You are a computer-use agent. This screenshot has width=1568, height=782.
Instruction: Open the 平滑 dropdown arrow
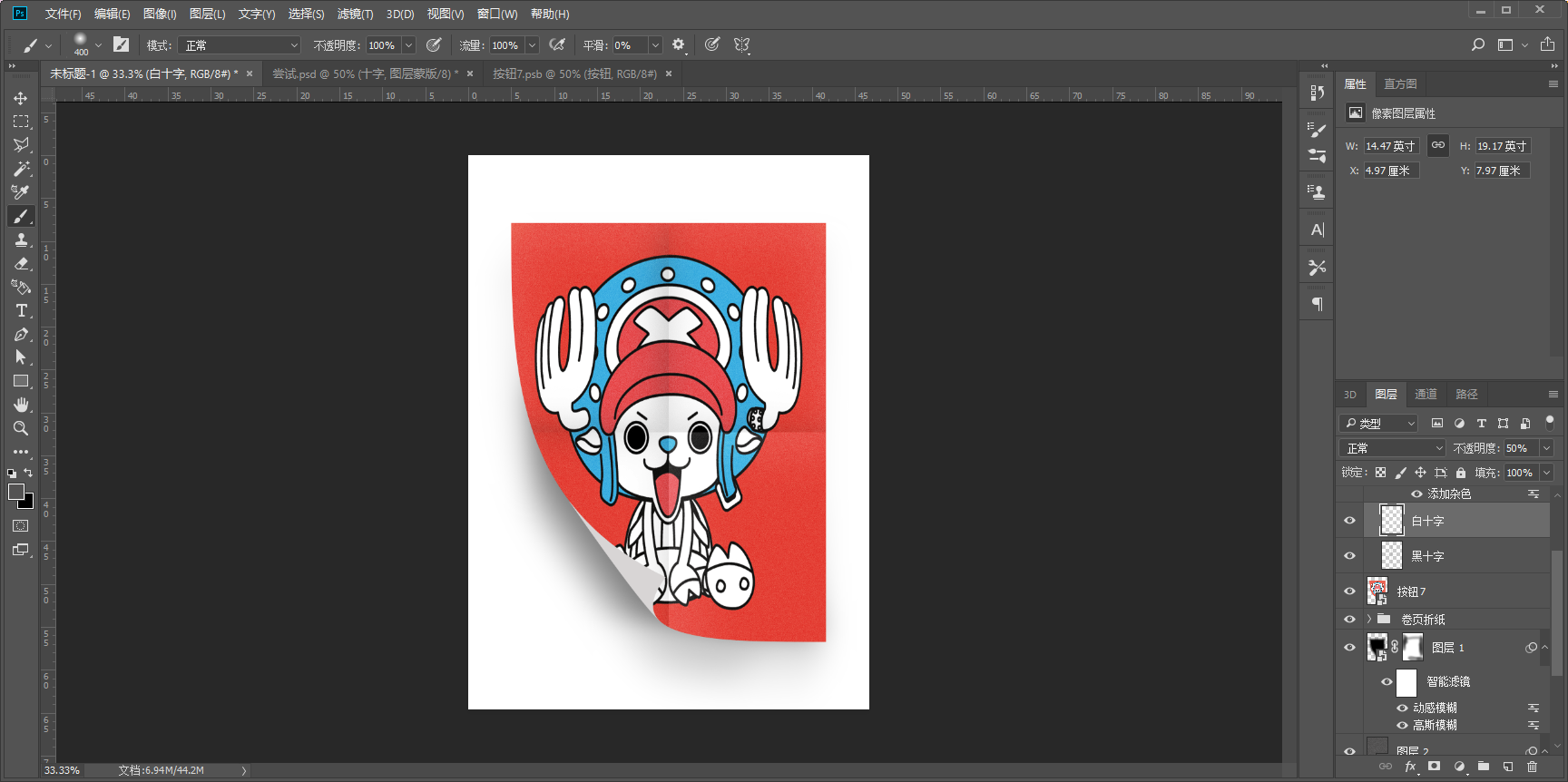point(656,45)
